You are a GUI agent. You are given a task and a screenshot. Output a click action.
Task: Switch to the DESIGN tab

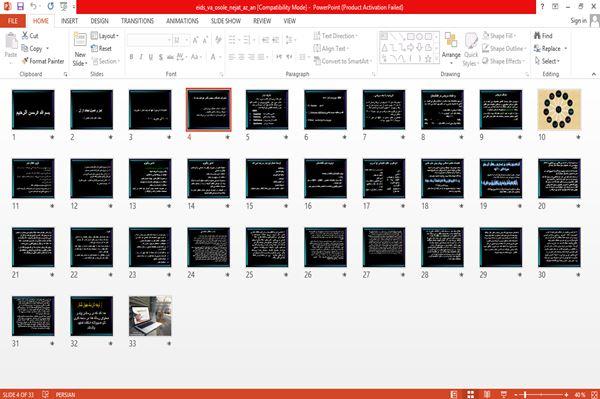coord(99,21)
